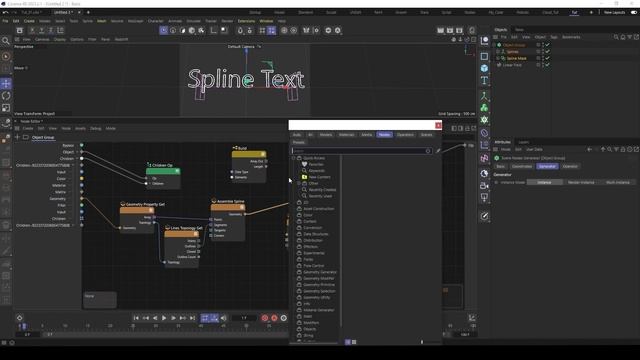Viewport: 640px width, 360px height.
Task: Click the Undo arrow in title bar
Action: (x=5, y=13)
